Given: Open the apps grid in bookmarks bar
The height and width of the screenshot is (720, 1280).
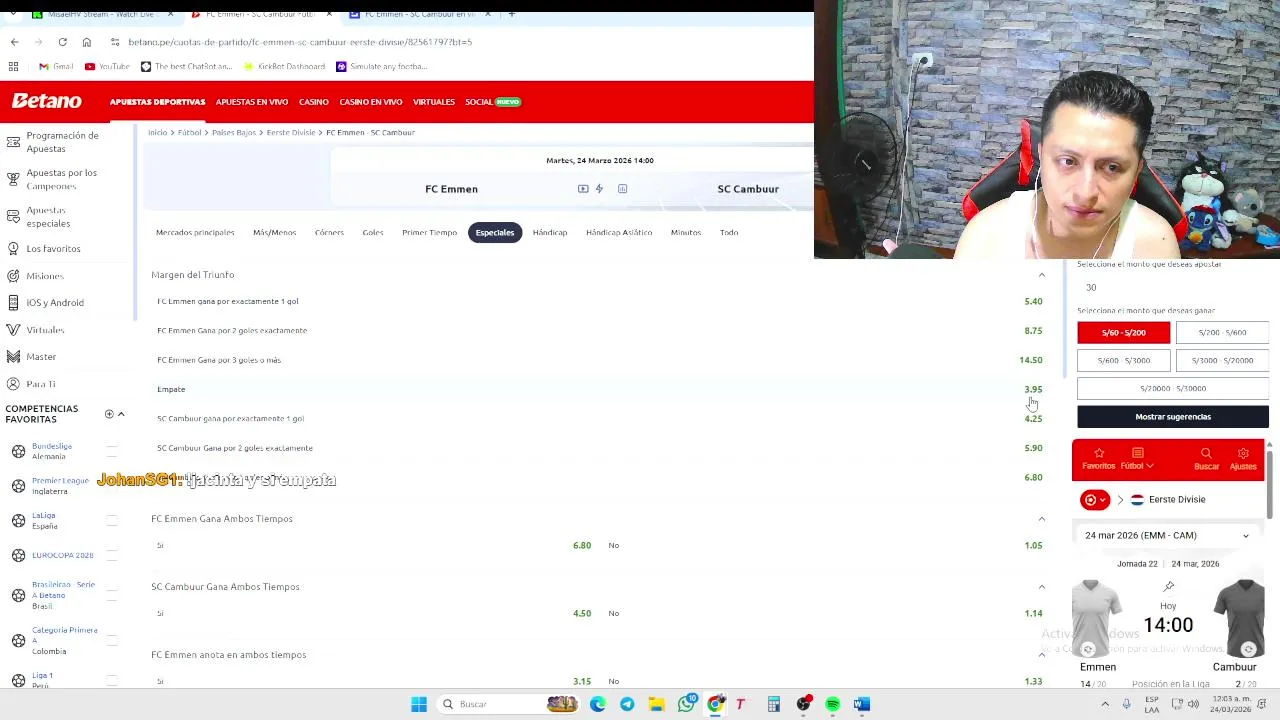Looking at the screenshot, I should (14, 66).
